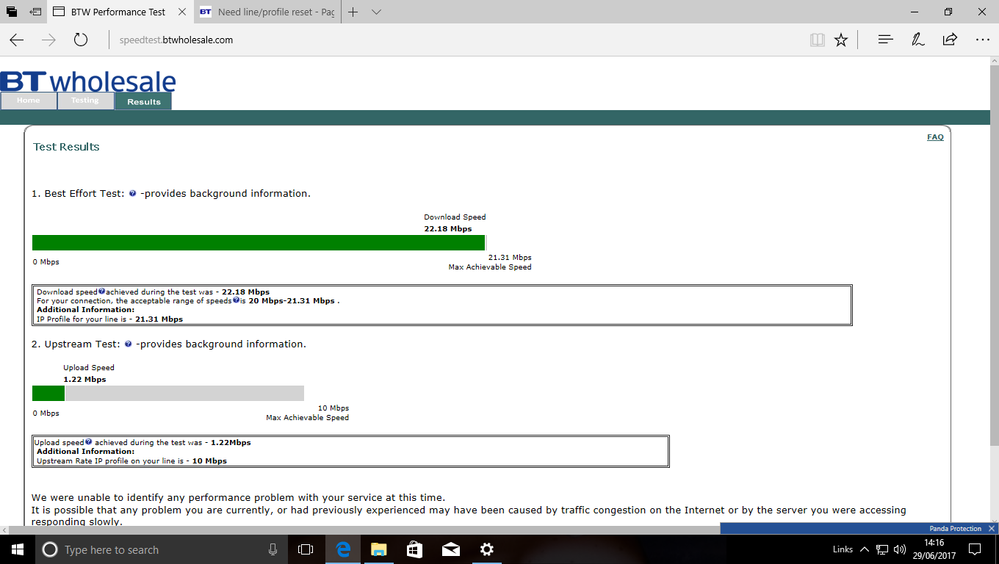Add page to favorites with star icon
The image size is (999, 564).
click(x=841, y=40)
